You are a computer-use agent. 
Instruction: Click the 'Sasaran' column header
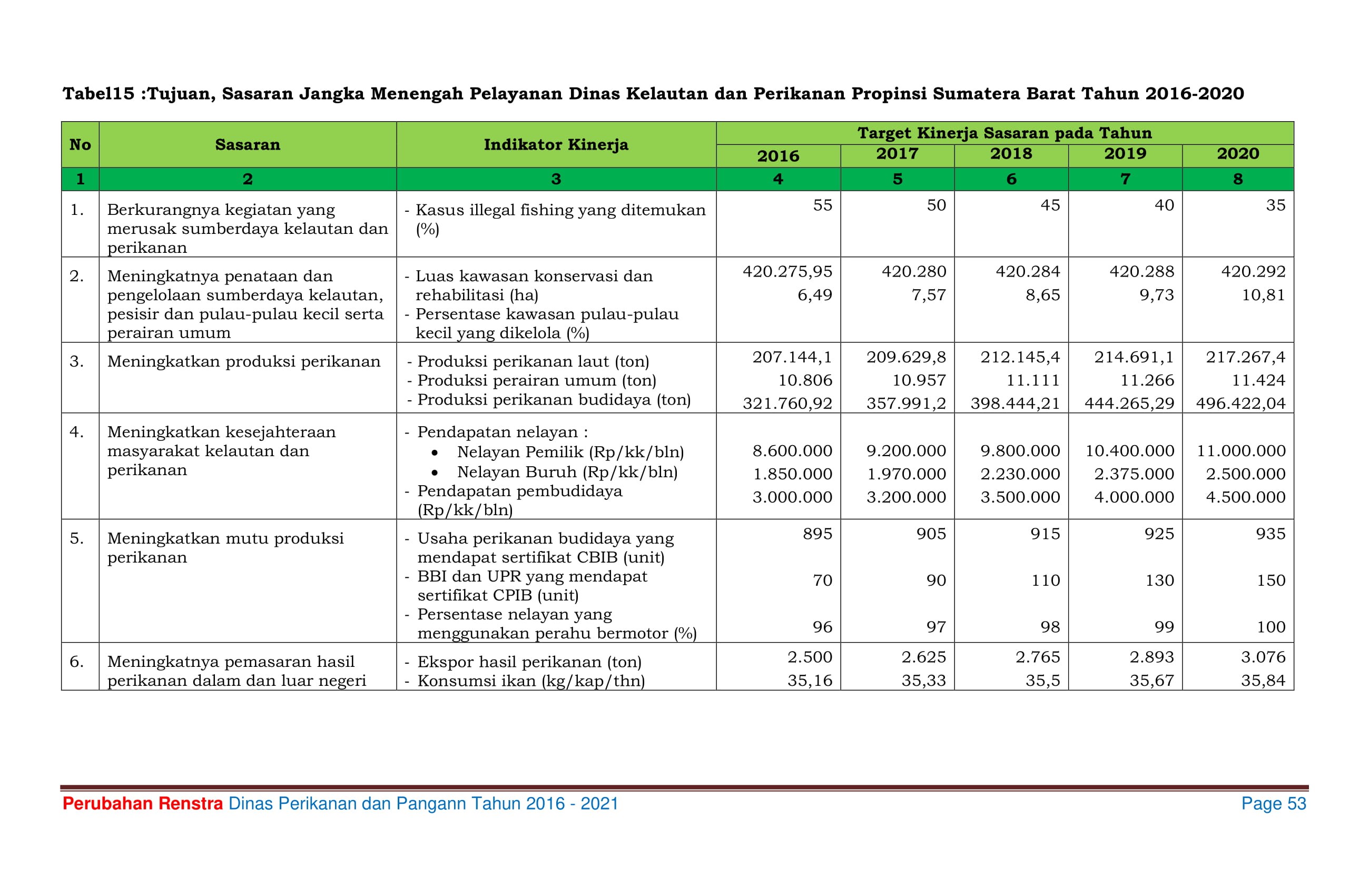click(248, 144)
